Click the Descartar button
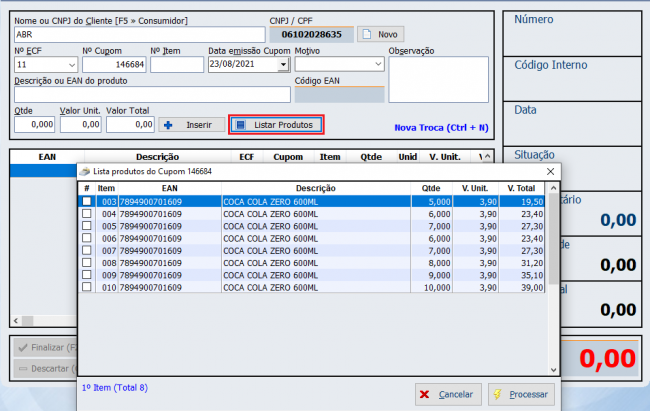The height and width of the screenshot is (411, 650). (x=46, y=368)
